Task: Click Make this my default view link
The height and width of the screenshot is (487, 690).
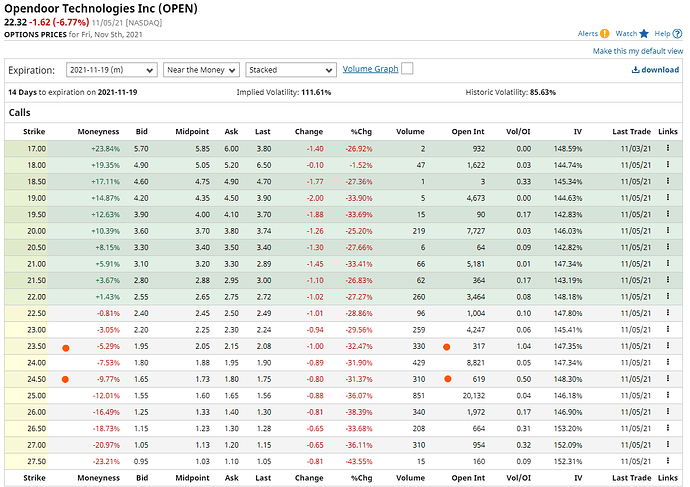Action: (638, 51)
